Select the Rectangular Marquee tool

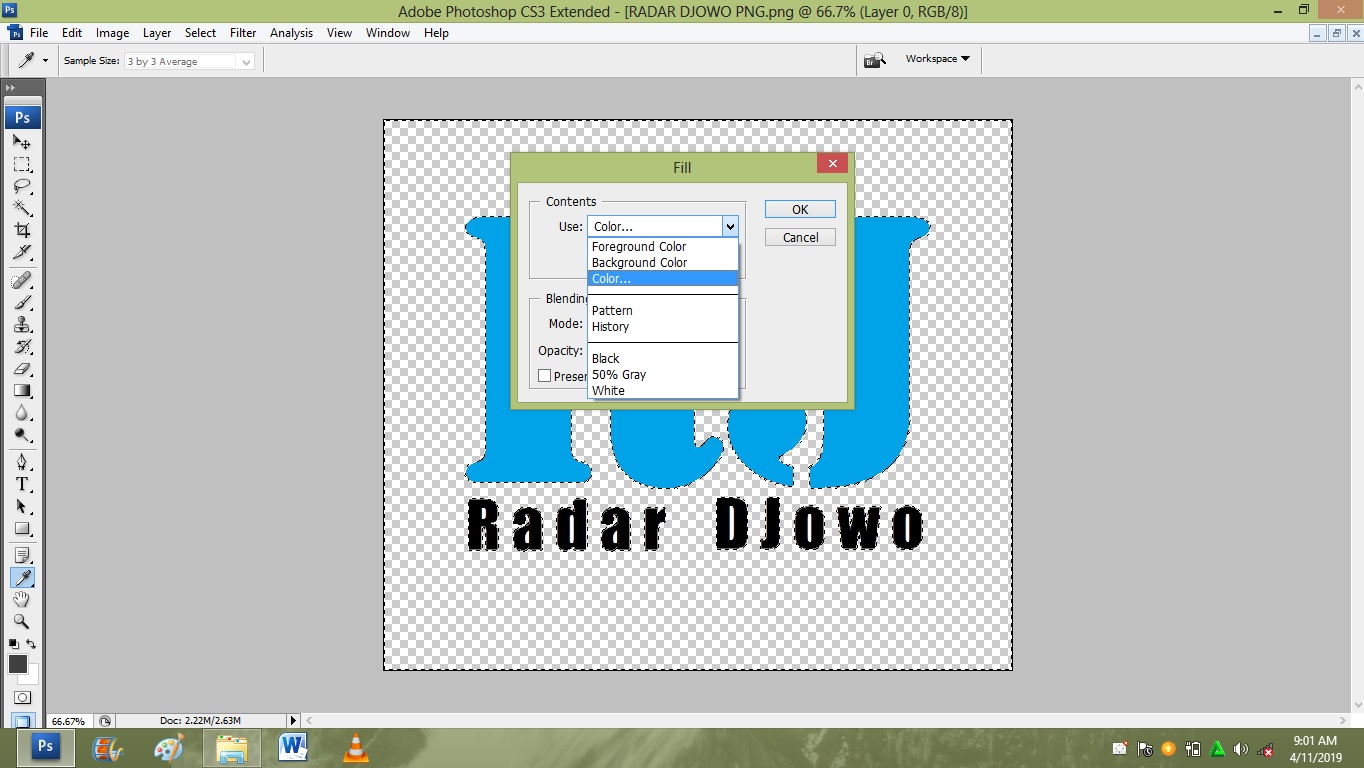pyautogui.click(x=22, y=164)
